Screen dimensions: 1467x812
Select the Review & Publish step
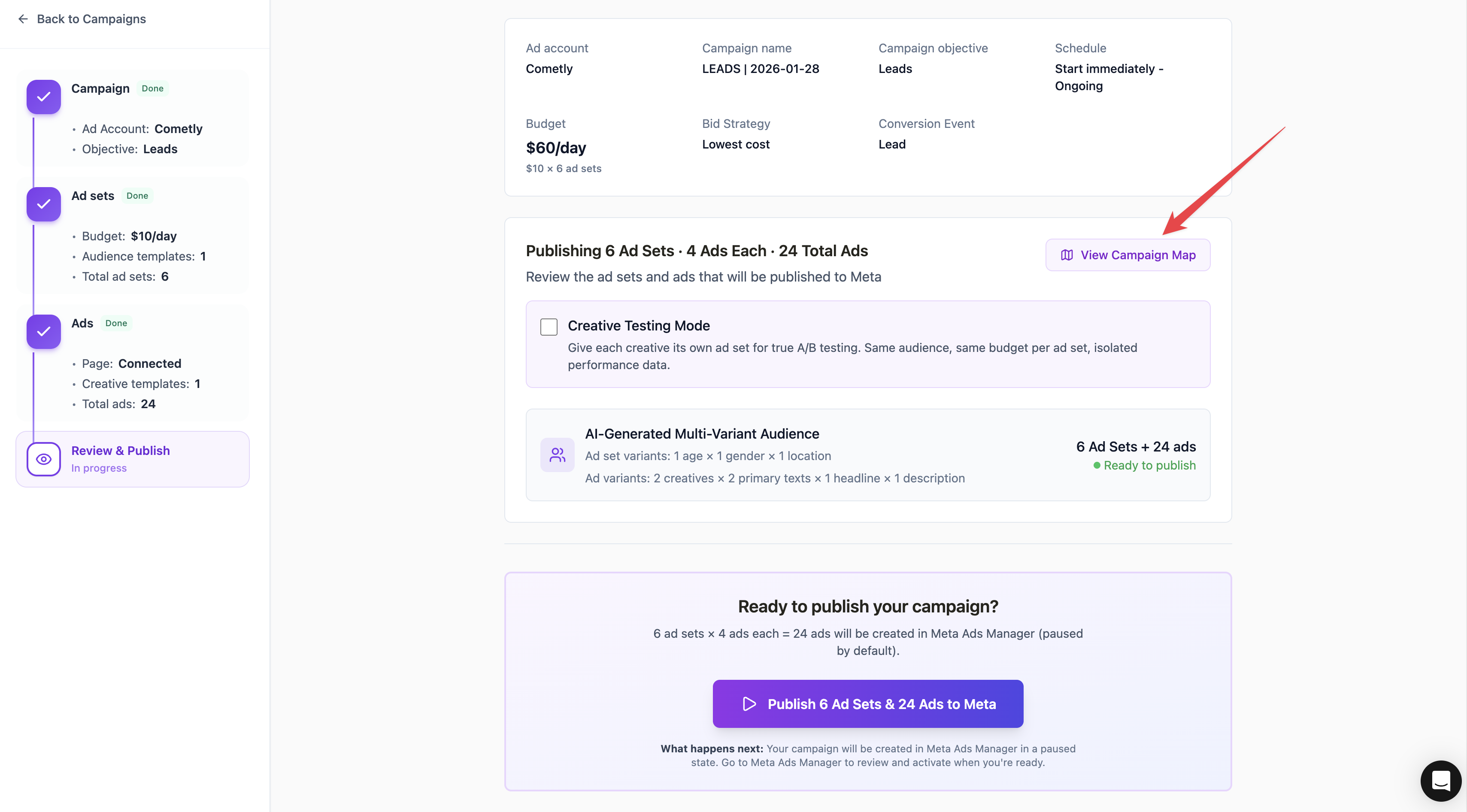pos(121,450)
